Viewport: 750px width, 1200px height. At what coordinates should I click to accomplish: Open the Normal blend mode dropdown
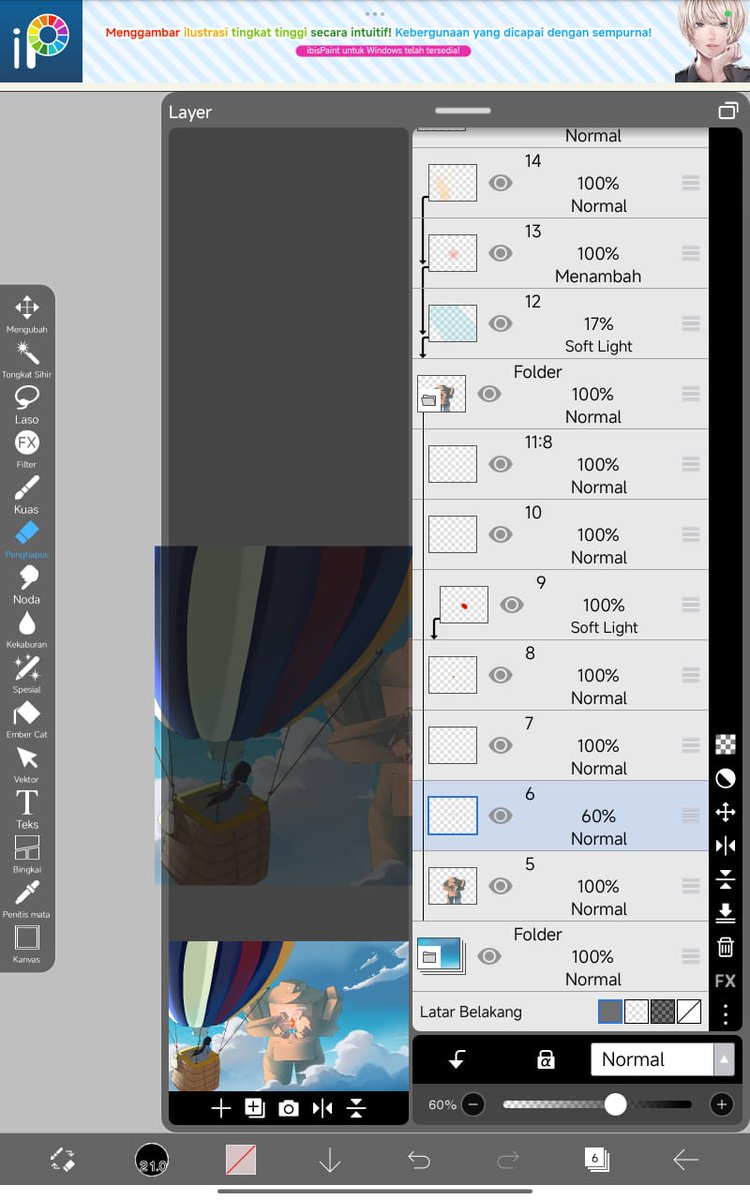(663, 1060)
